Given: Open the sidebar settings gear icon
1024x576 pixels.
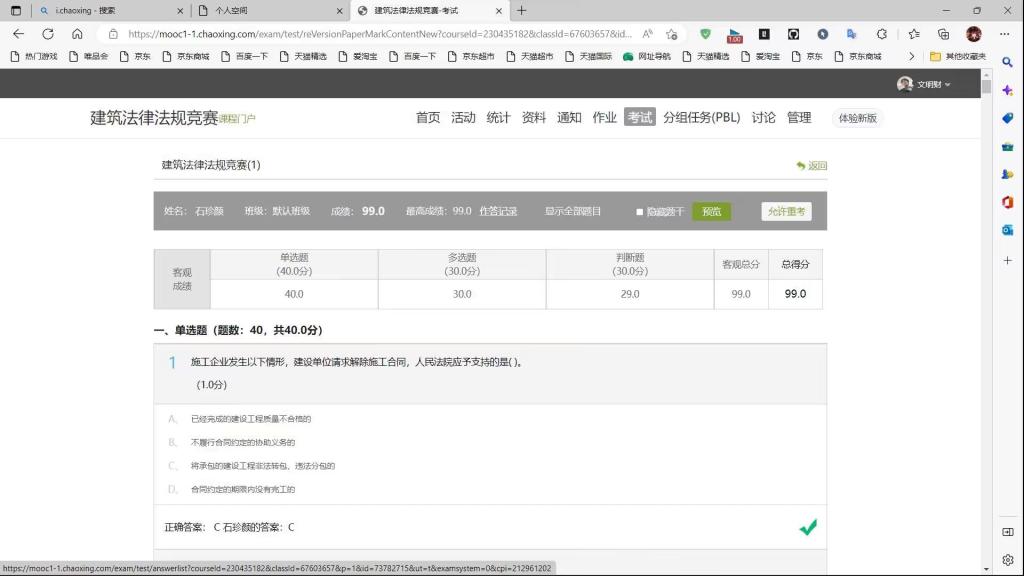Looking at the screenshot, I should coord(1007,560).
